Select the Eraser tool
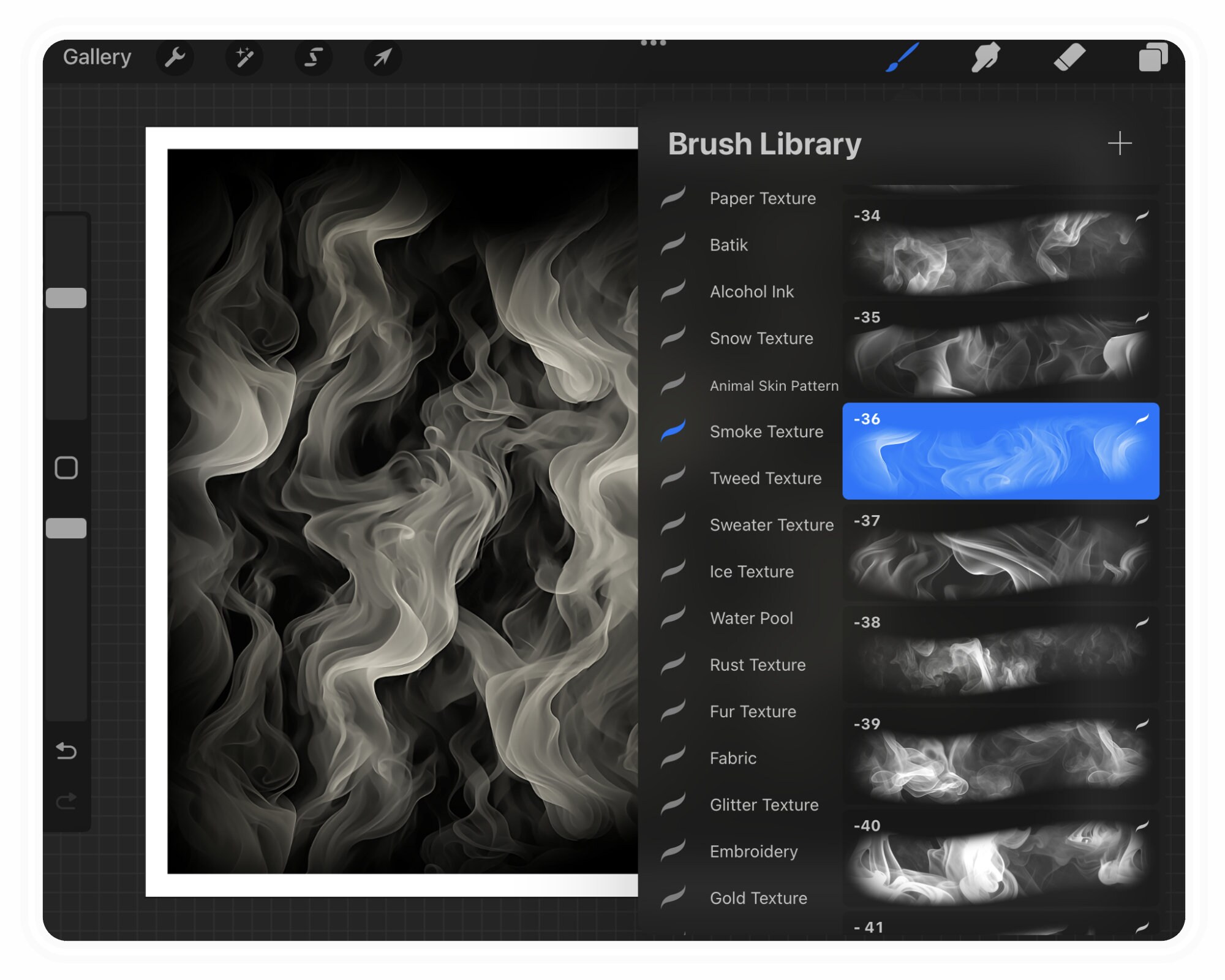 (x=1069, y=57)
